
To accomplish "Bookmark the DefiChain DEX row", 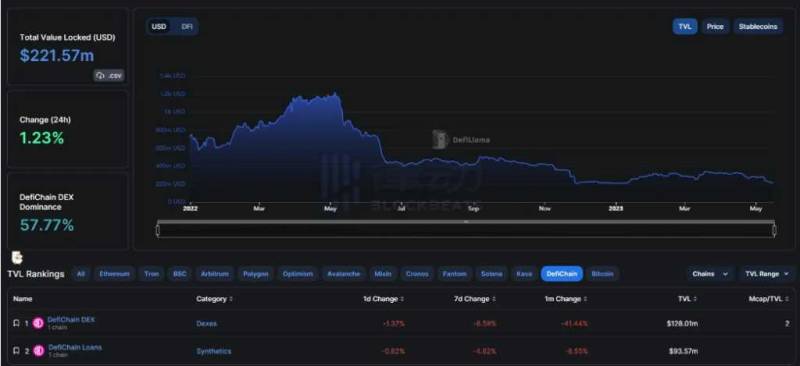I will (16, 323).
